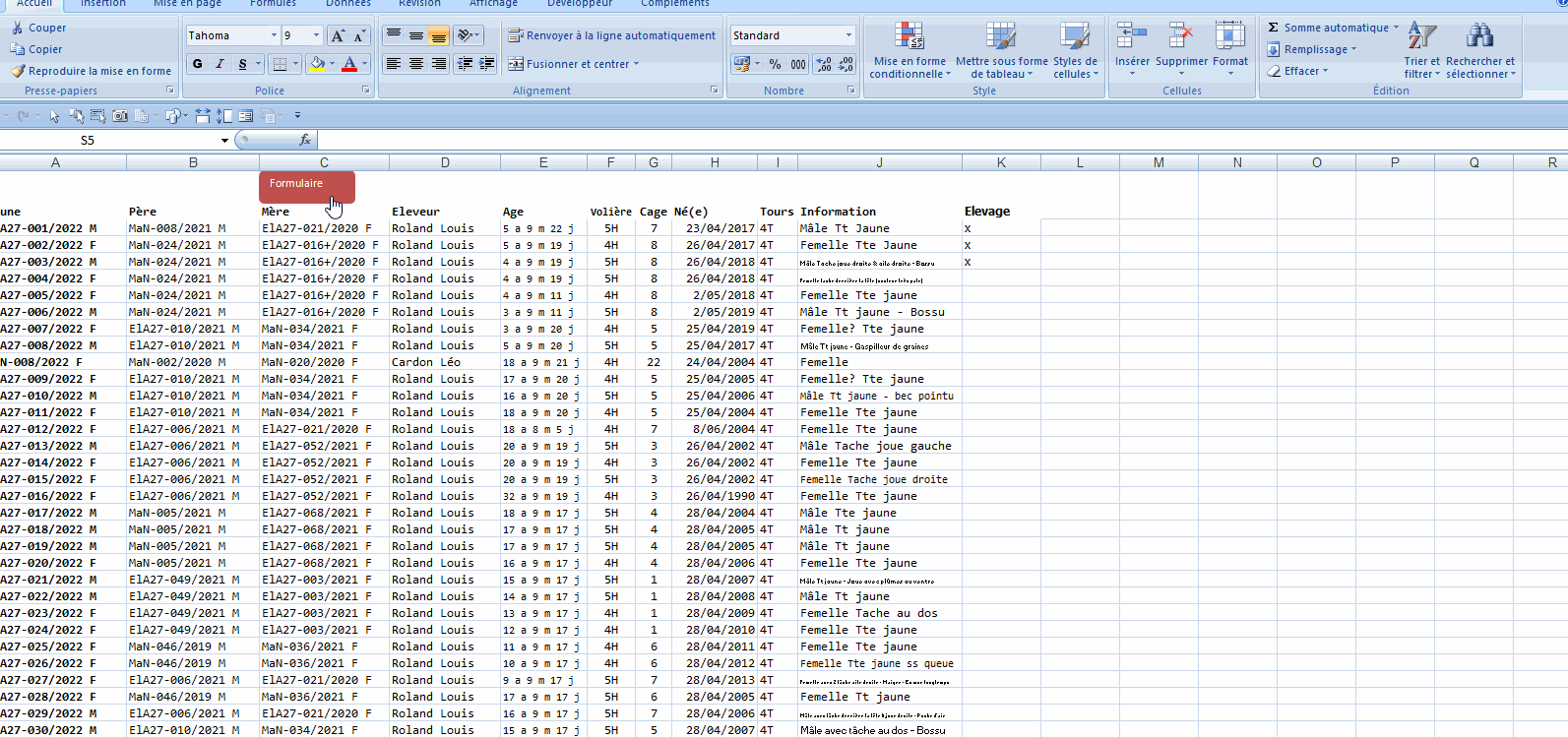The image size is (1568, 738).
Task: Open Mise en forme conditionnelle
Action: coord(909,51)
